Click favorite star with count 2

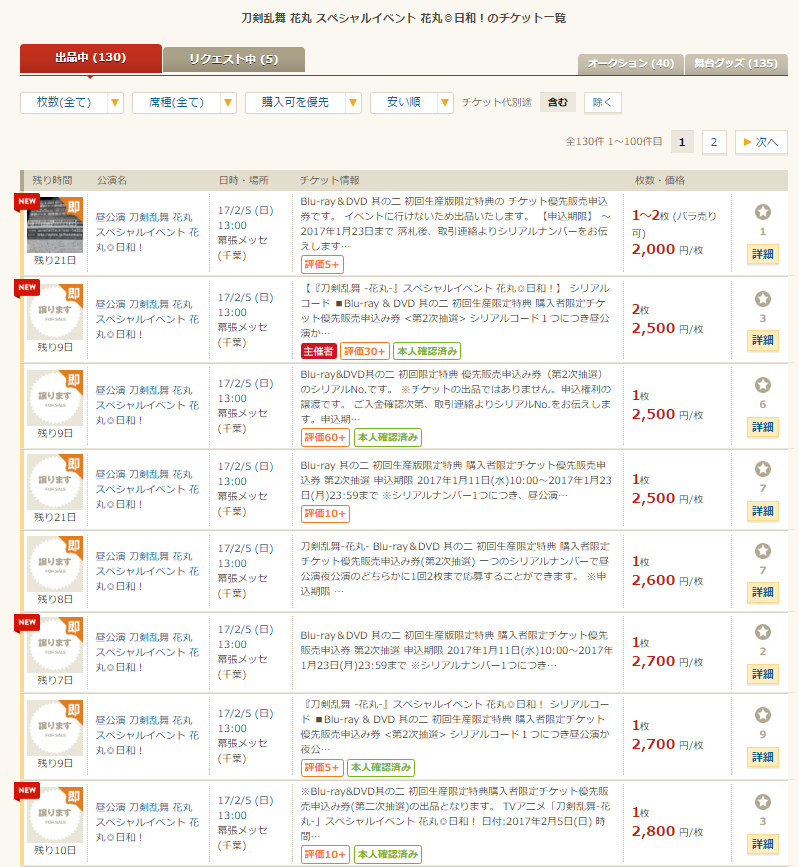(763, 632)
